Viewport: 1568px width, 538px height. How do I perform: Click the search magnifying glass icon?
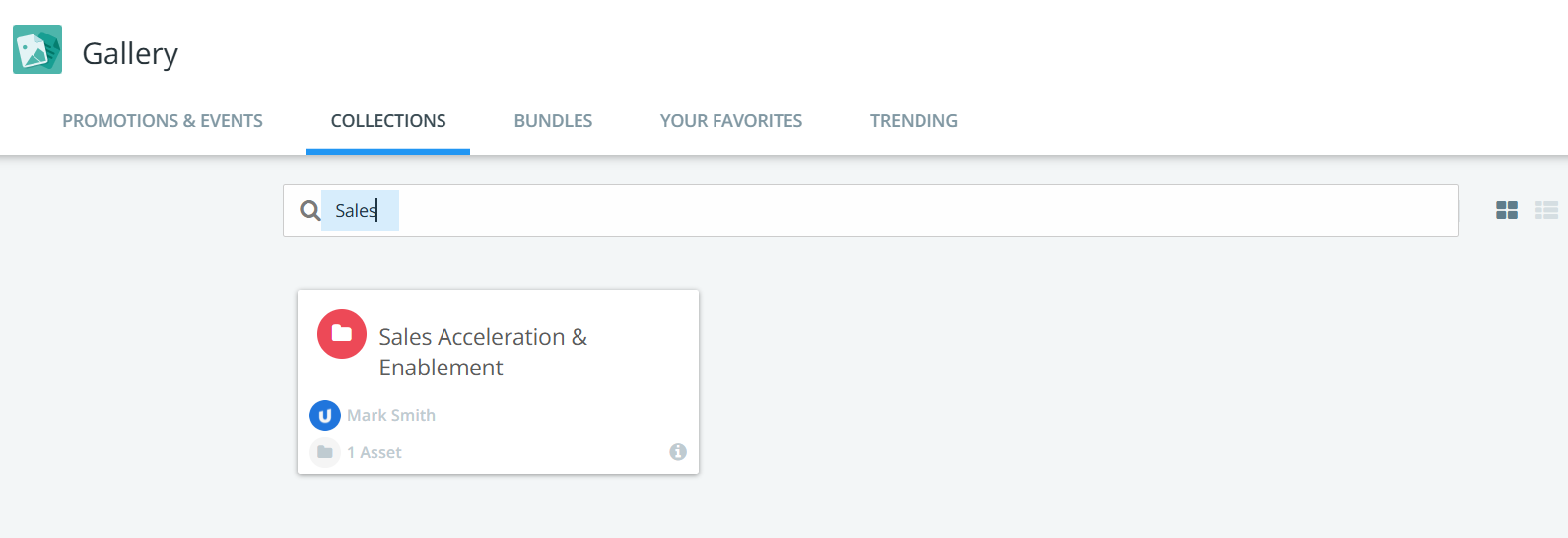309,210
